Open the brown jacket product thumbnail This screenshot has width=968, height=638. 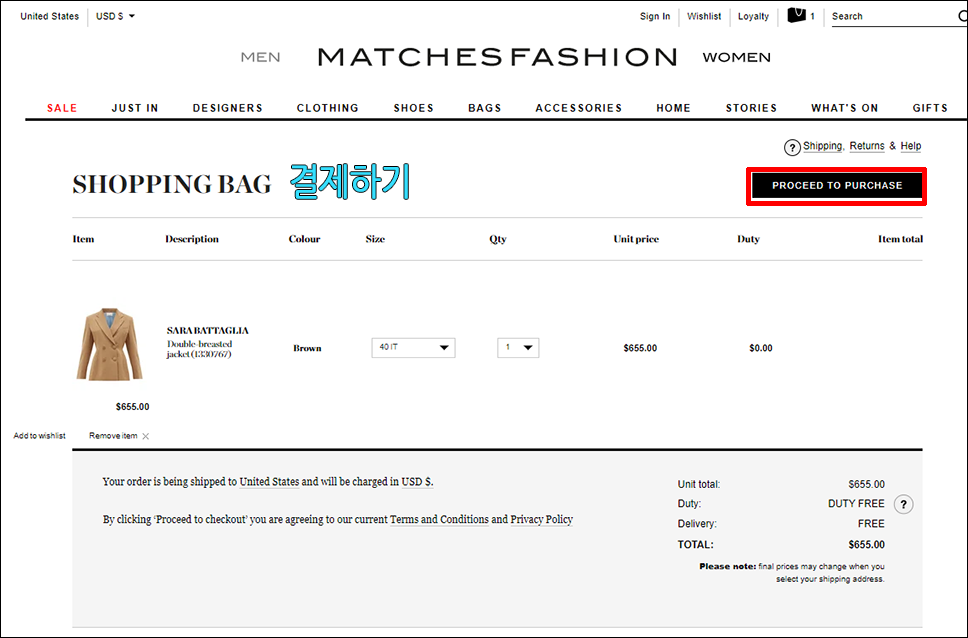coord(109,344)
